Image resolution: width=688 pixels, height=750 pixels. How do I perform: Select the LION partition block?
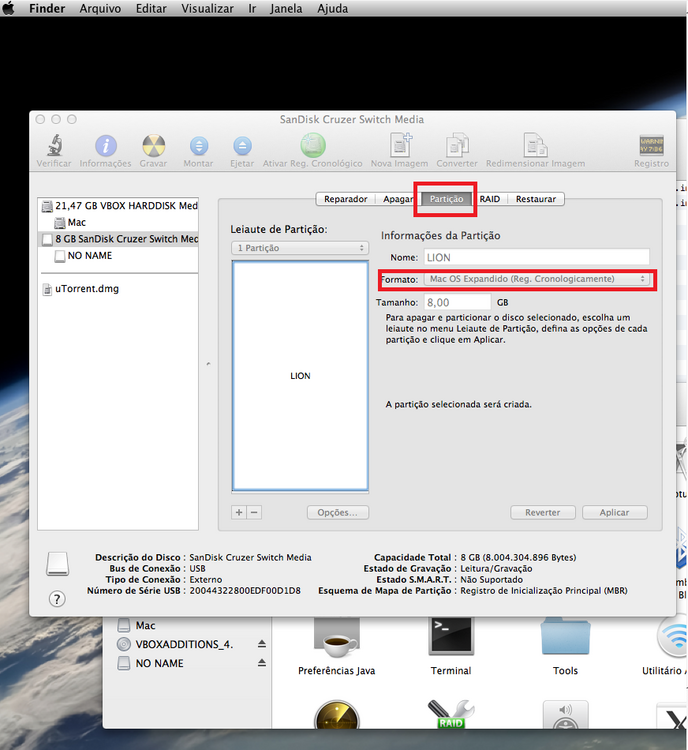[300, 376]
